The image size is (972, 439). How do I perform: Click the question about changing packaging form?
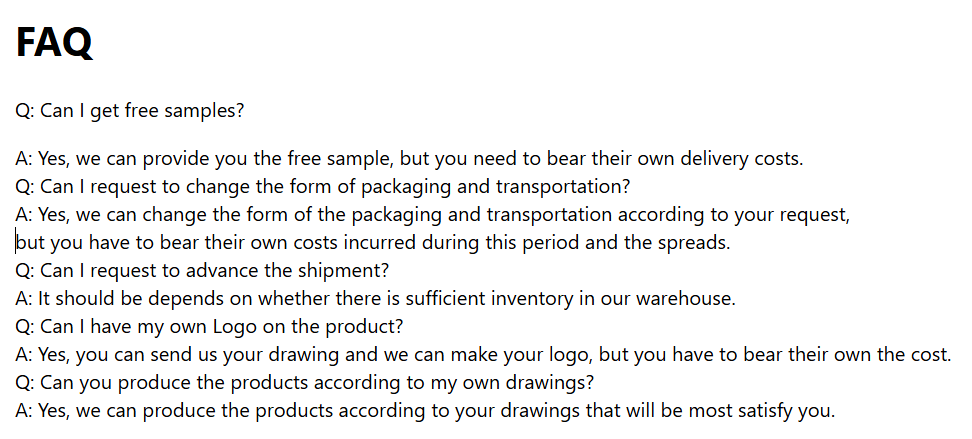(322, 187)
